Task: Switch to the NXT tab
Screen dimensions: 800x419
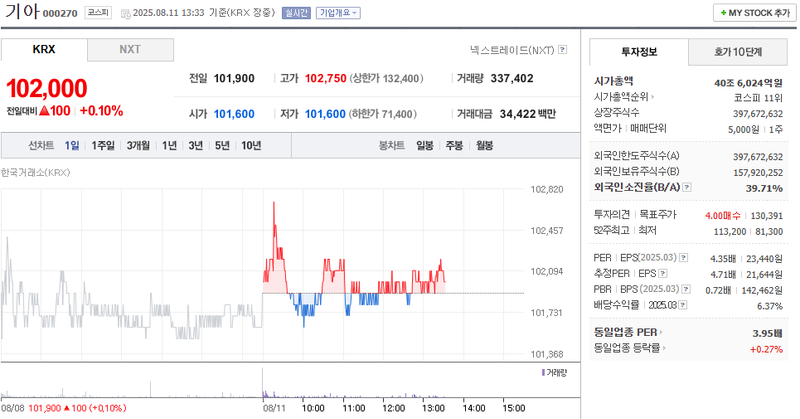Action: pyautogui.click(x=130, y=50)
